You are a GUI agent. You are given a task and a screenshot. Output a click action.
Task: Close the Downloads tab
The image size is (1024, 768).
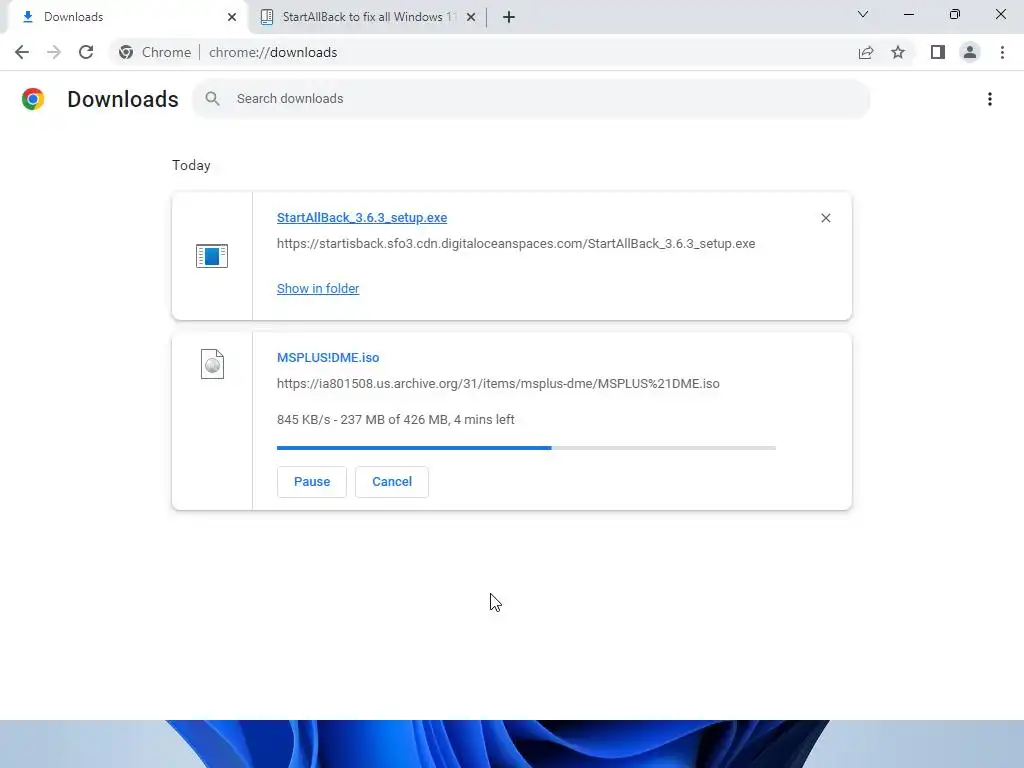coord(232,17)
